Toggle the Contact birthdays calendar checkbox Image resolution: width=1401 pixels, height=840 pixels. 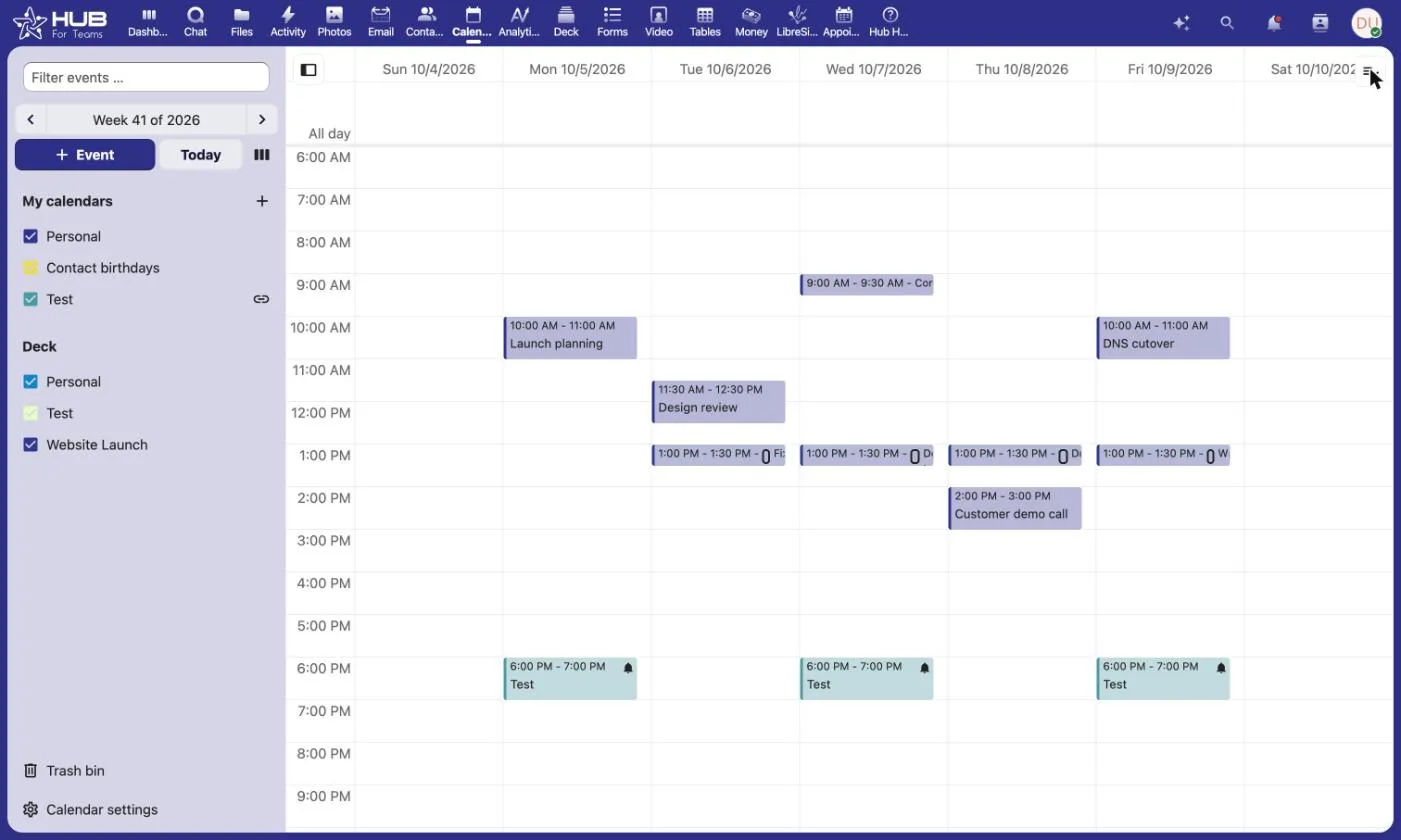pos(30,268)
